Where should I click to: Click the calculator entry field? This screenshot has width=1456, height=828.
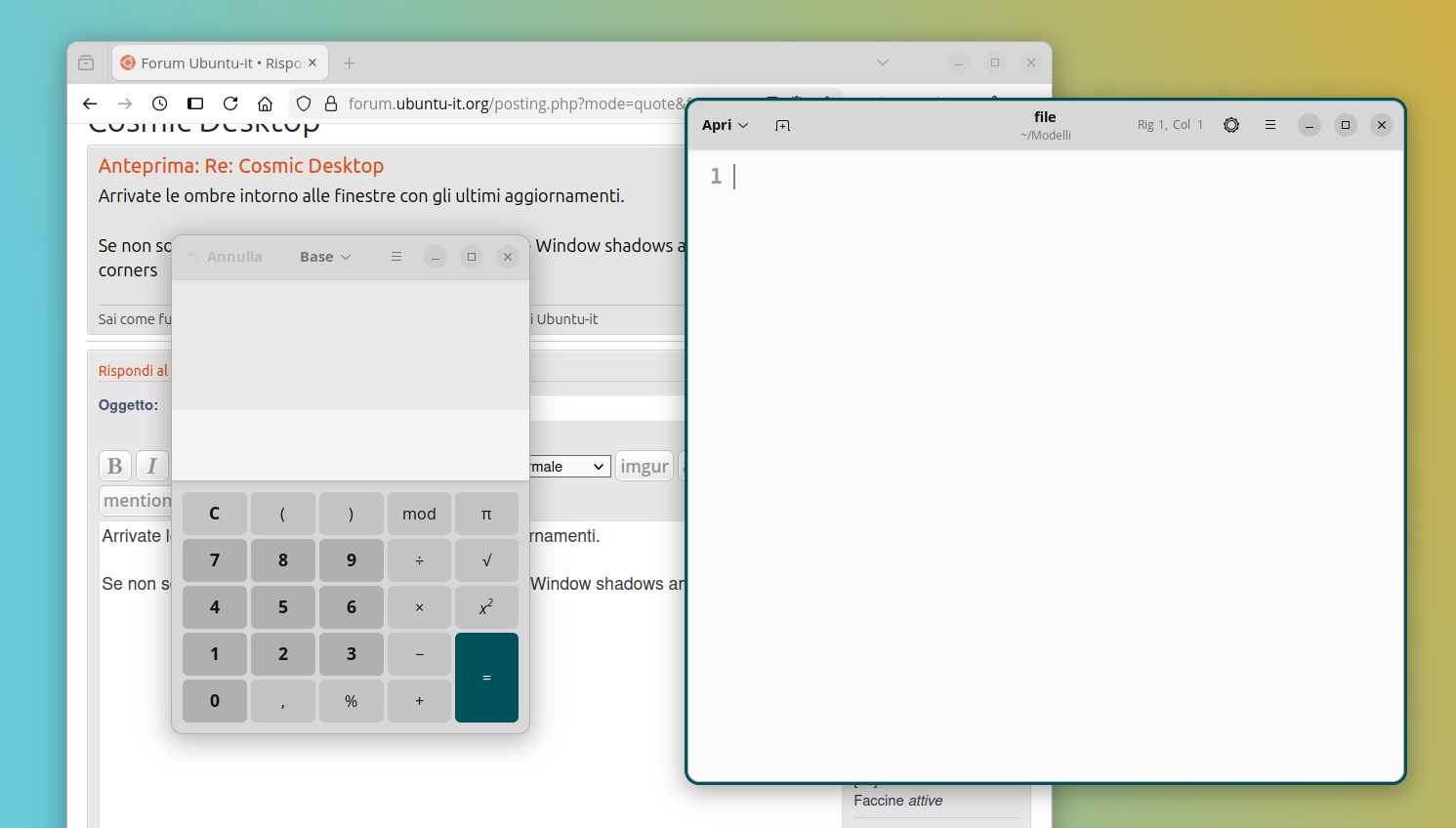pos(351,445)
